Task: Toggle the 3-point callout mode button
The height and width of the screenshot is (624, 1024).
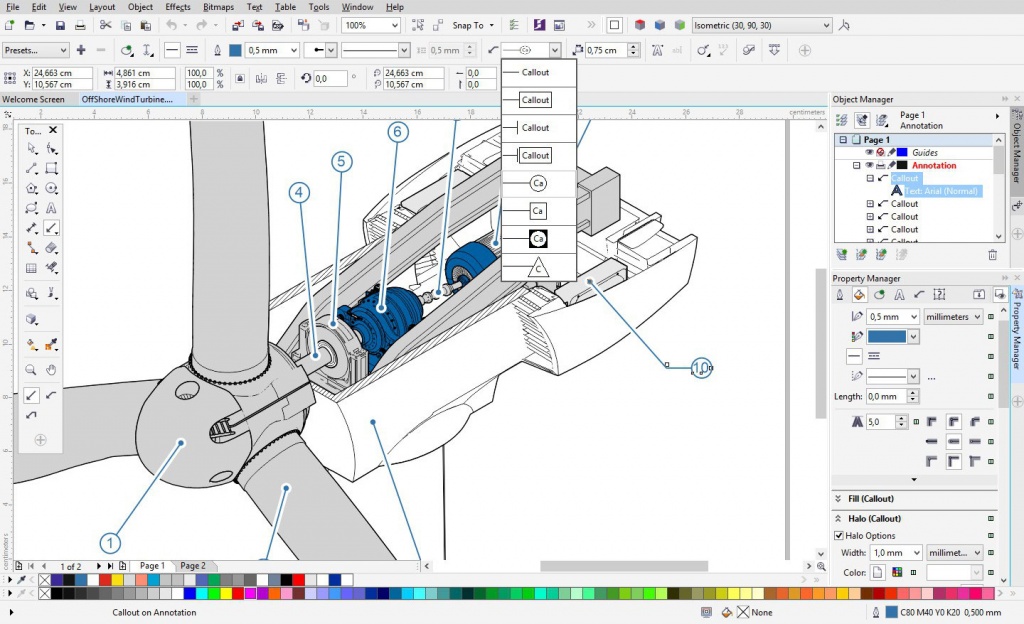Action: [51, 396]
